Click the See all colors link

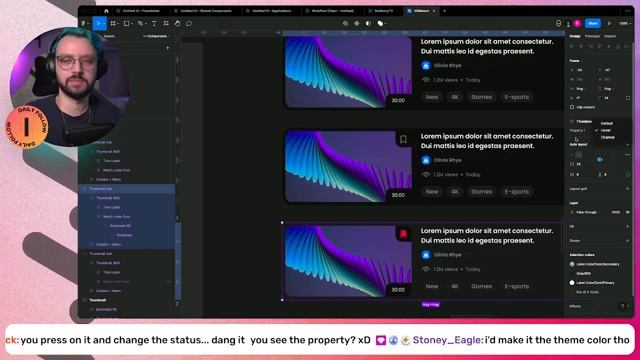[x=587, y=292]
